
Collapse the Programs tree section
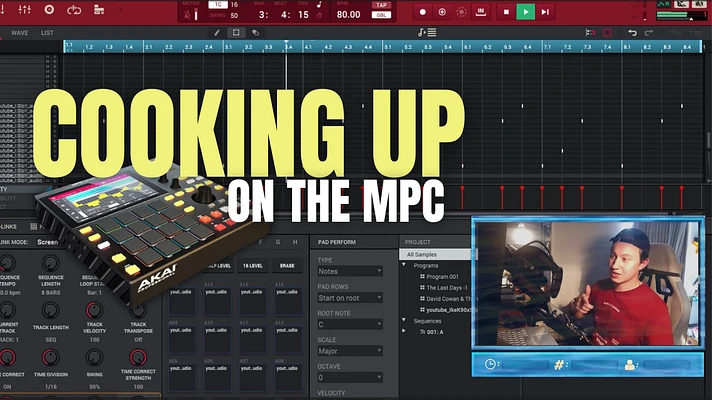click(x=404, y=265)
